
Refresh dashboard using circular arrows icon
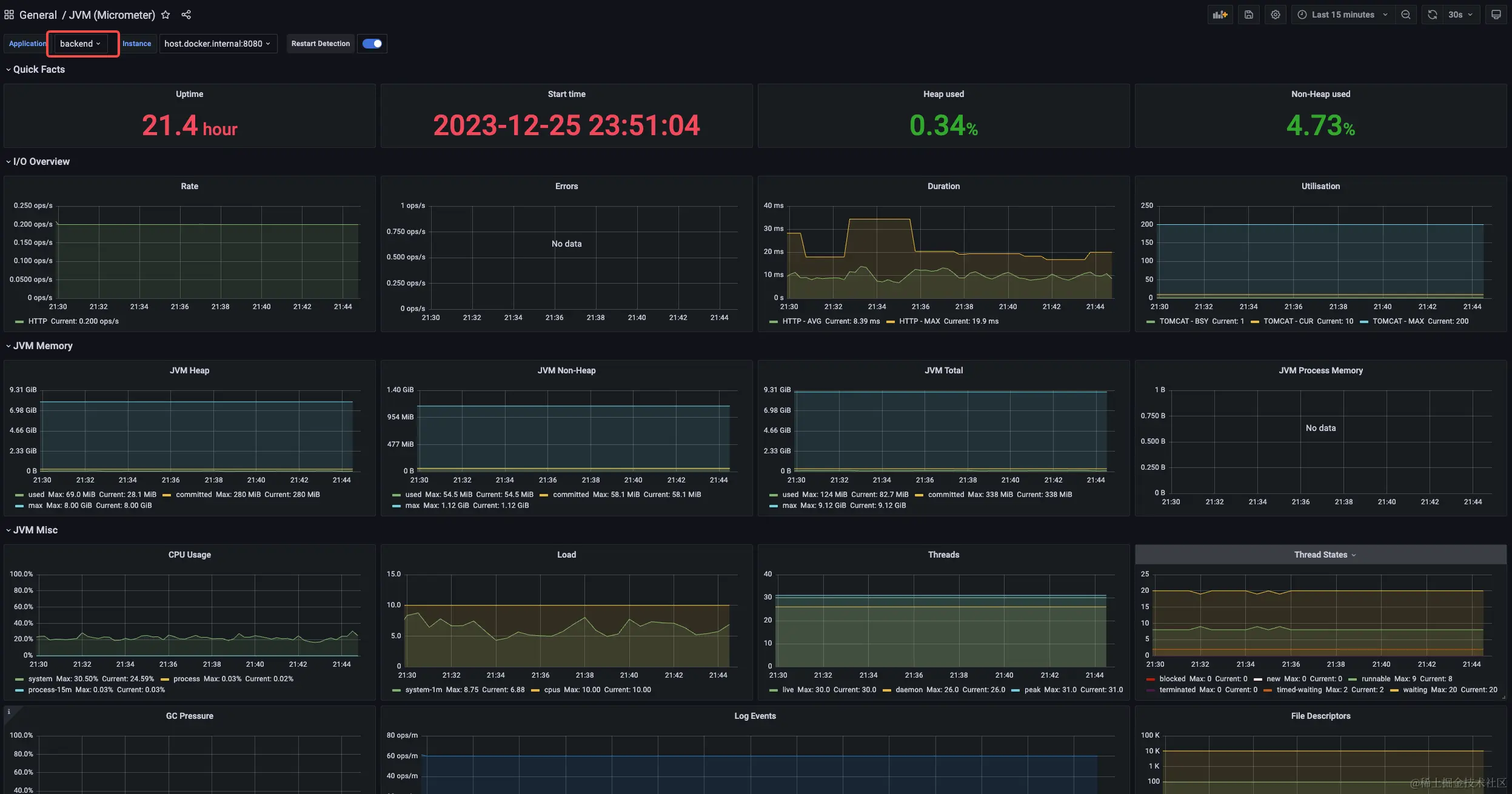click(1433, 15)
